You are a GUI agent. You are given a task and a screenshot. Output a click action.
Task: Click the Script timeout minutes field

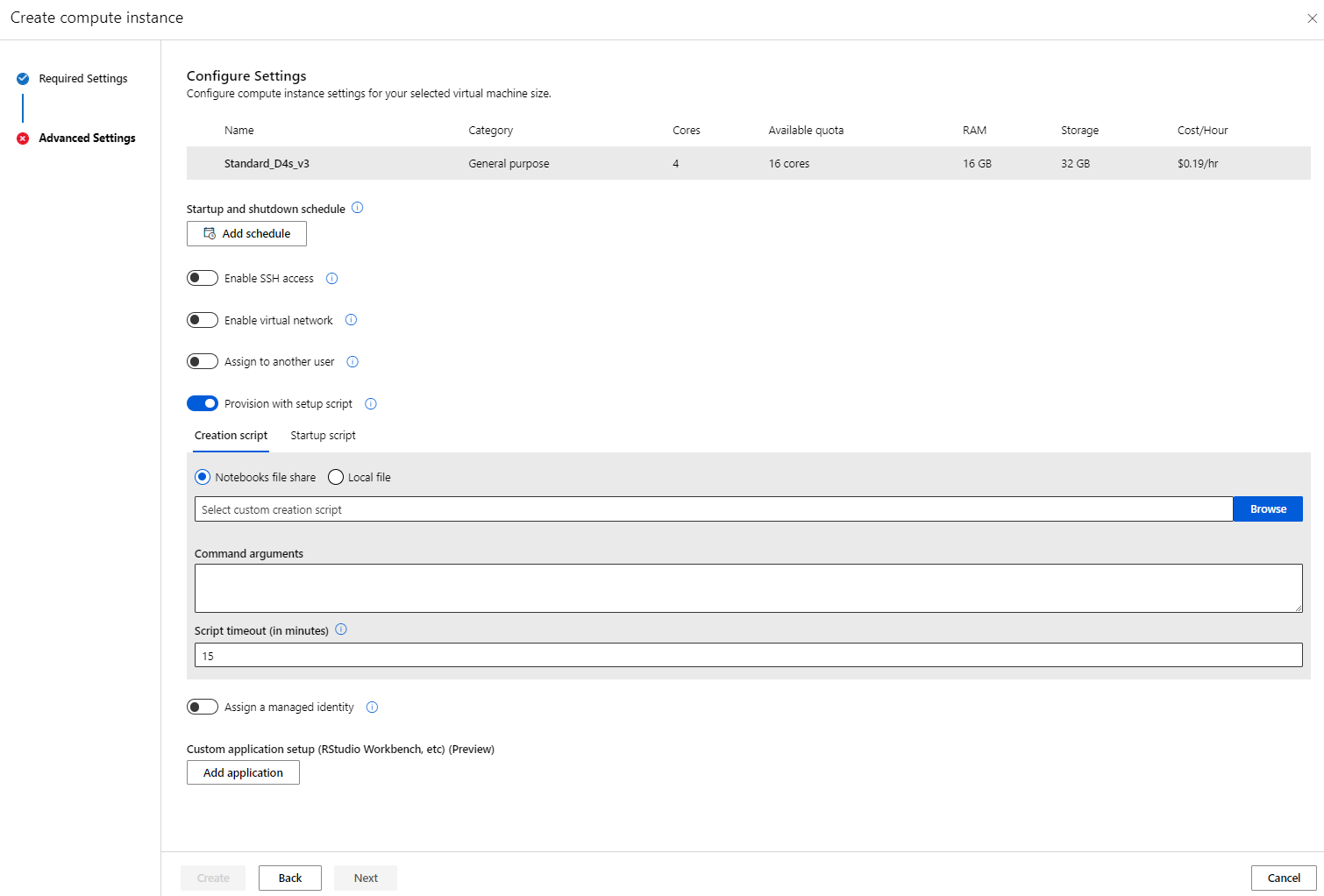tap(748, 656)
